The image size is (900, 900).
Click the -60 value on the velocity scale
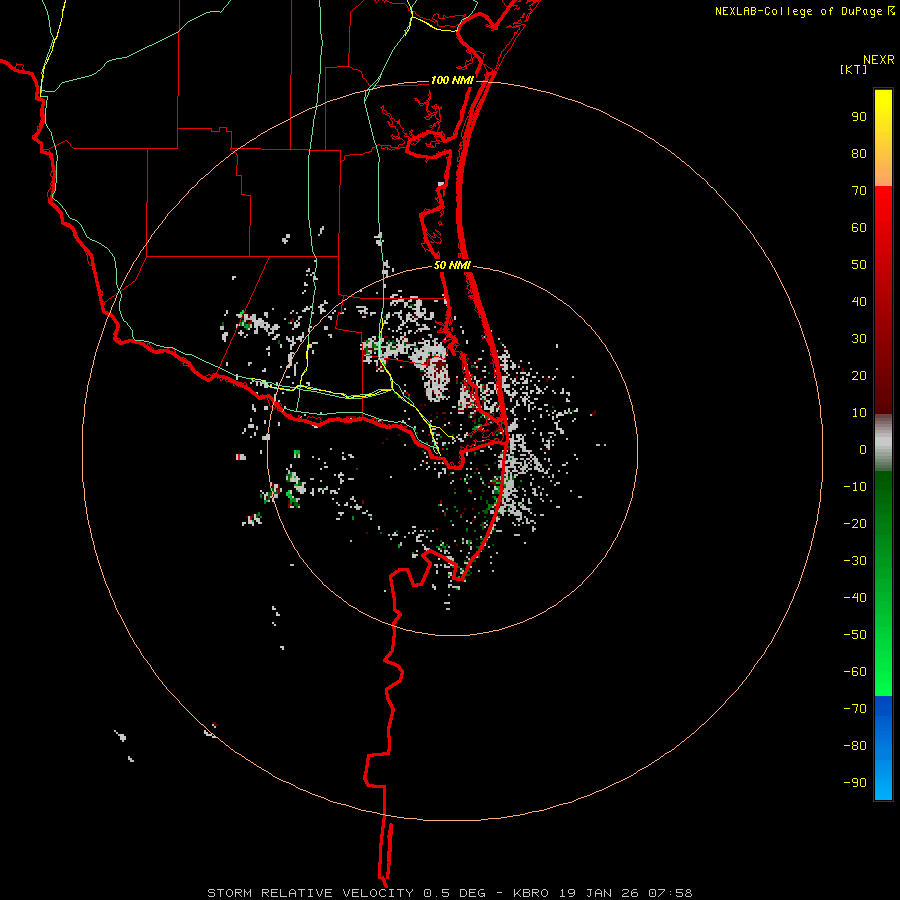[x=855, y=672]
